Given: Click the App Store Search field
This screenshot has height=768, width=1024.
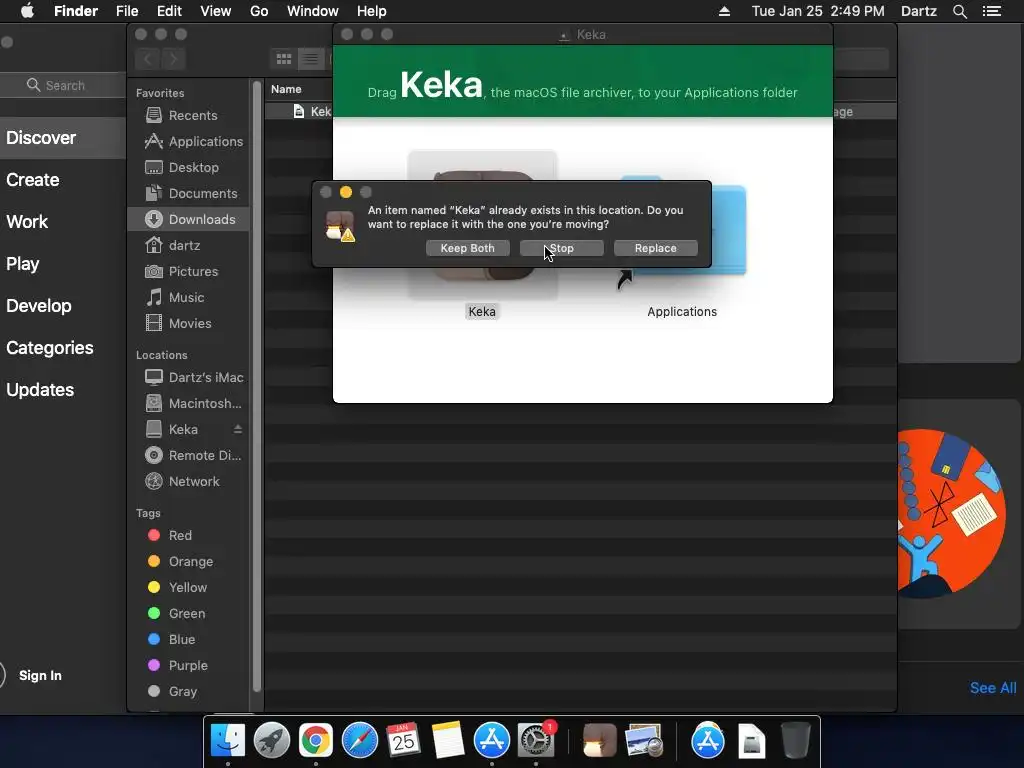Looking at the screenshot, I should [x=63, y=86].
